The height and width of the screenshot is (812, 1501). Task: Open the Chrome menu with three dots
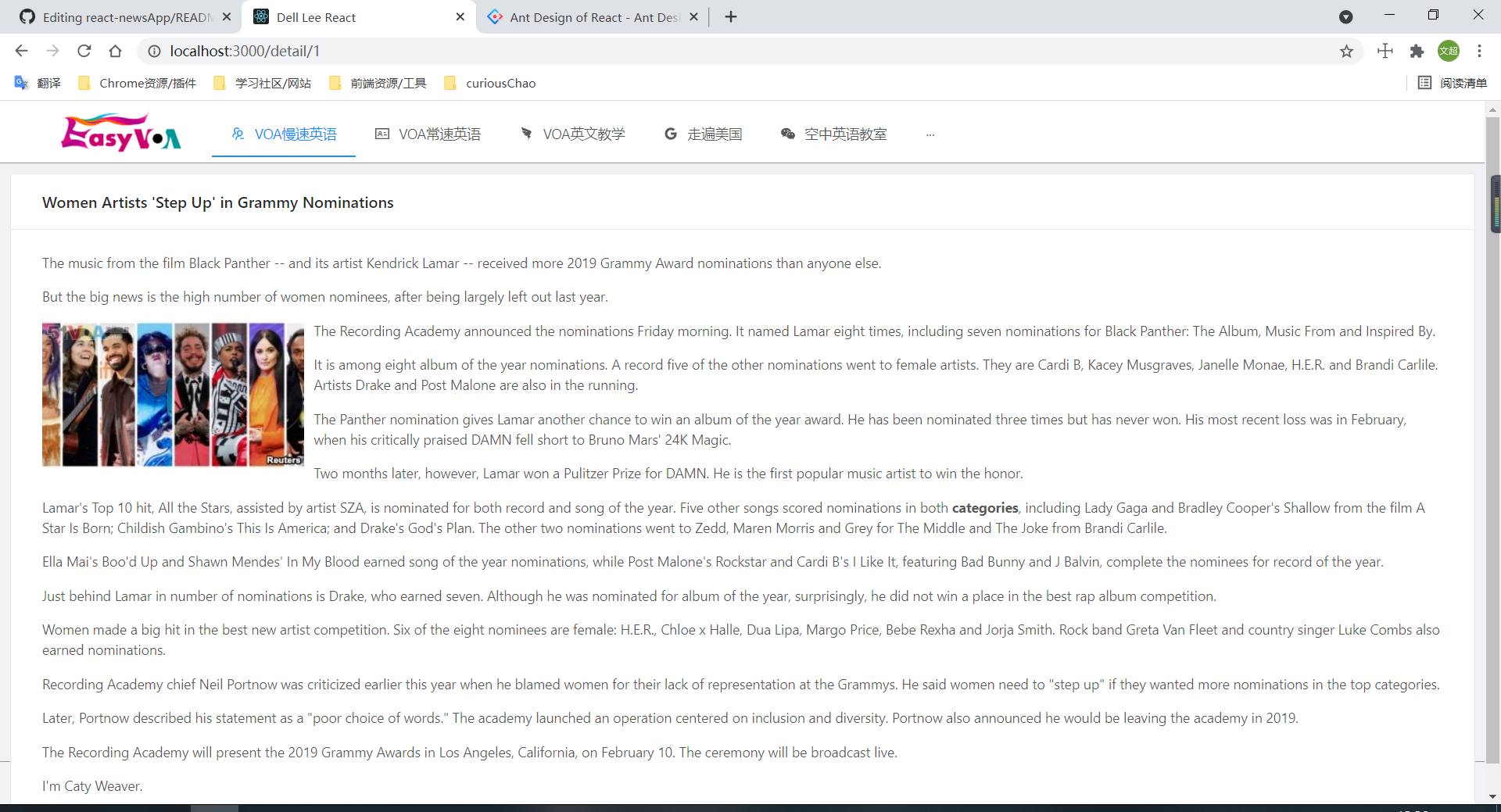click(x=1480, y=51)
